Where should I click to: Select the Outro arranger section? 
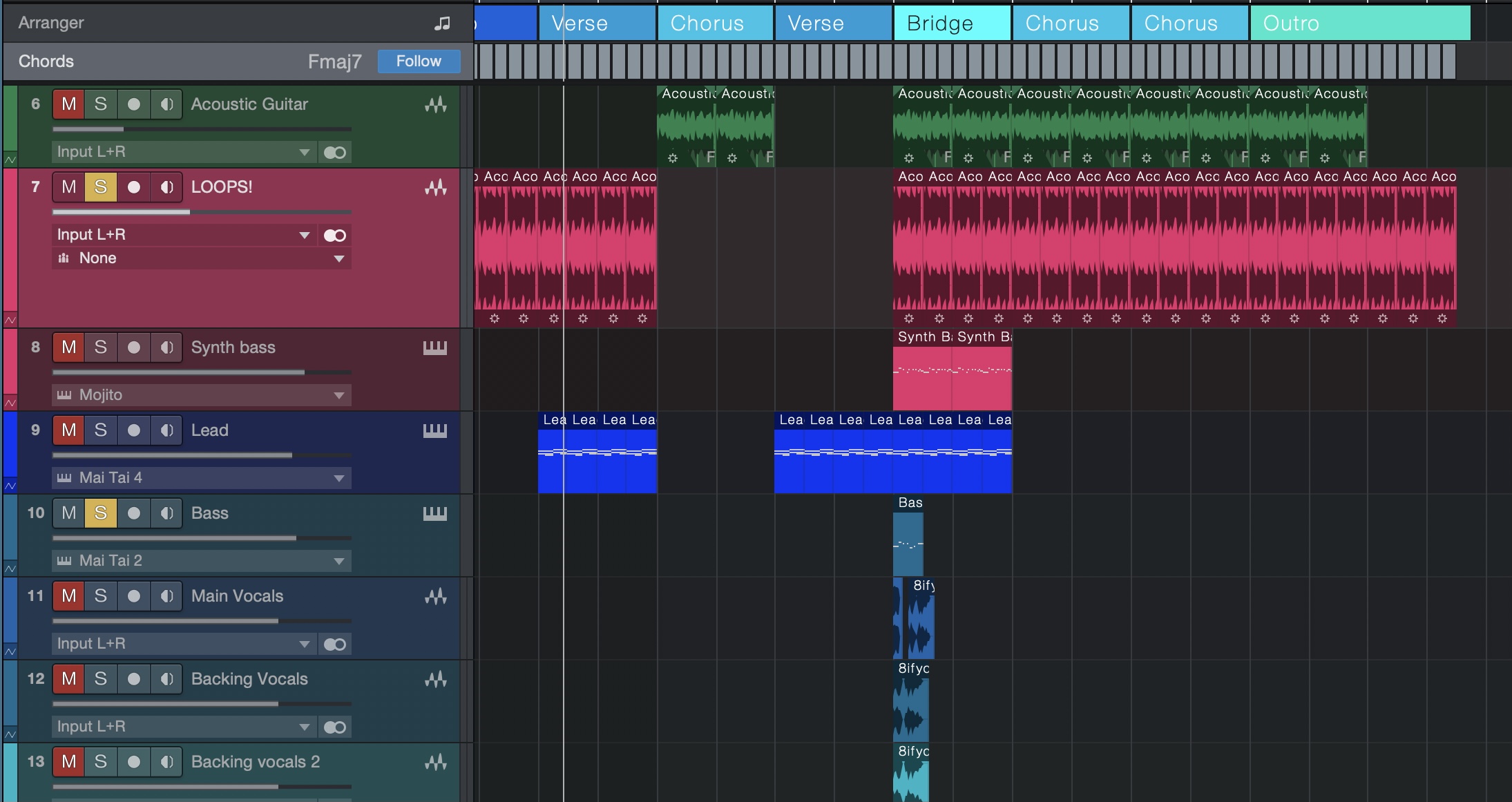point(1360,23)
